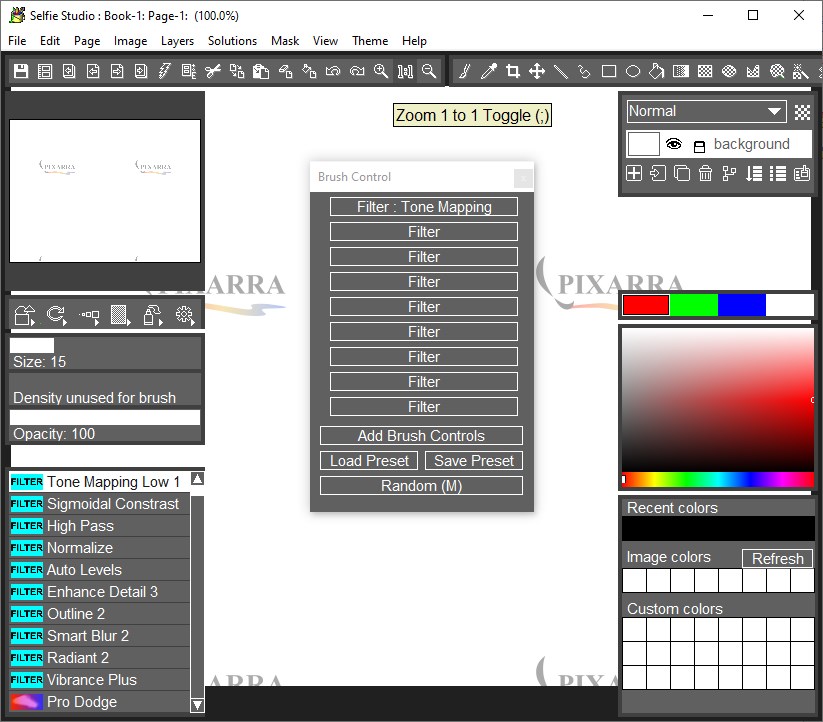Pick the Ellipse shape tool

click(x=633, y=71)
